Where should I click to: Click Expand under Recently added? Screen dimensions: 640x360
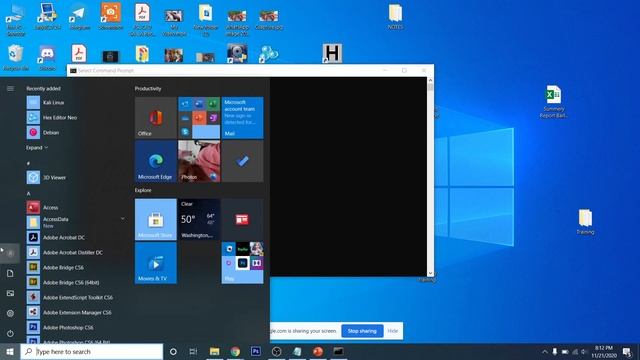tap(37, 148)
